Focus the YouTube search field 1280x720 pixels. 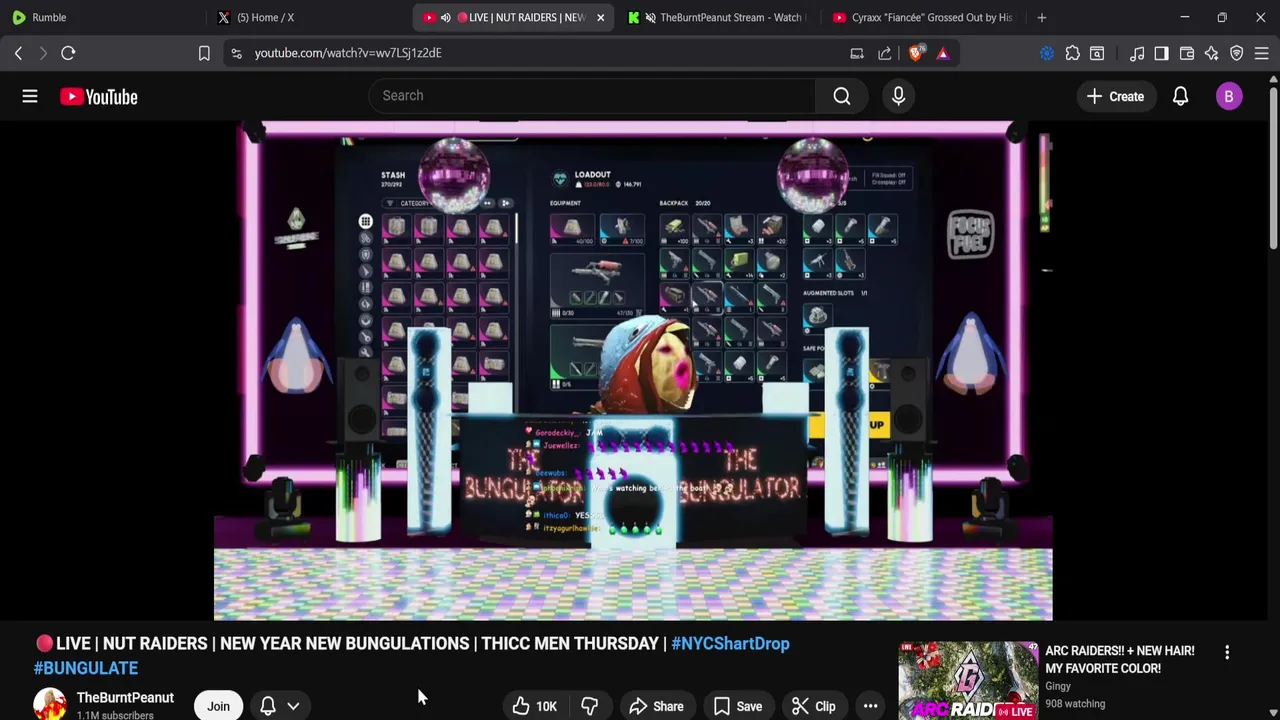pos(592,96)
